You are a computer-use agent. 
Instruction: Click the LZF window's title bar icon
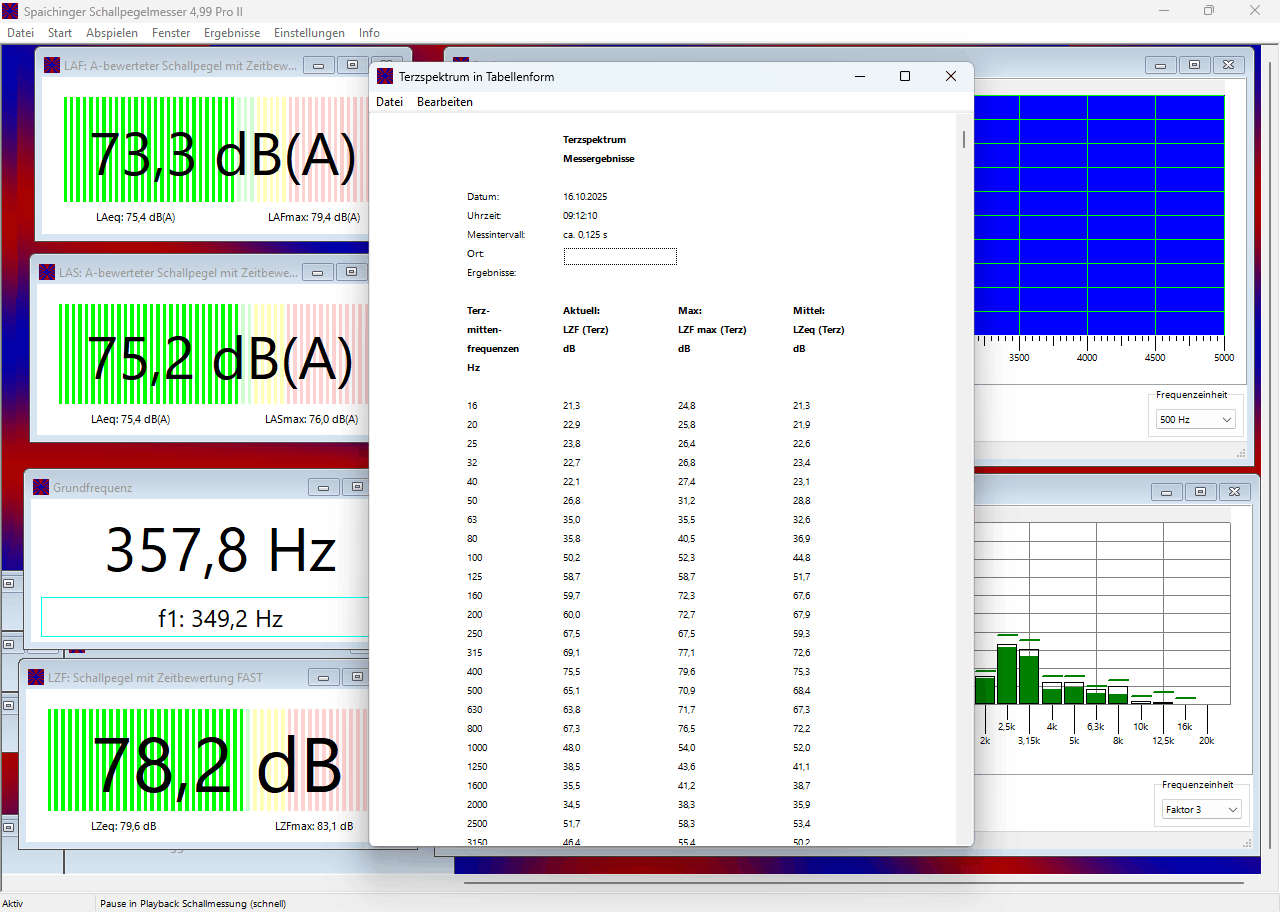(x=35, y=677)
